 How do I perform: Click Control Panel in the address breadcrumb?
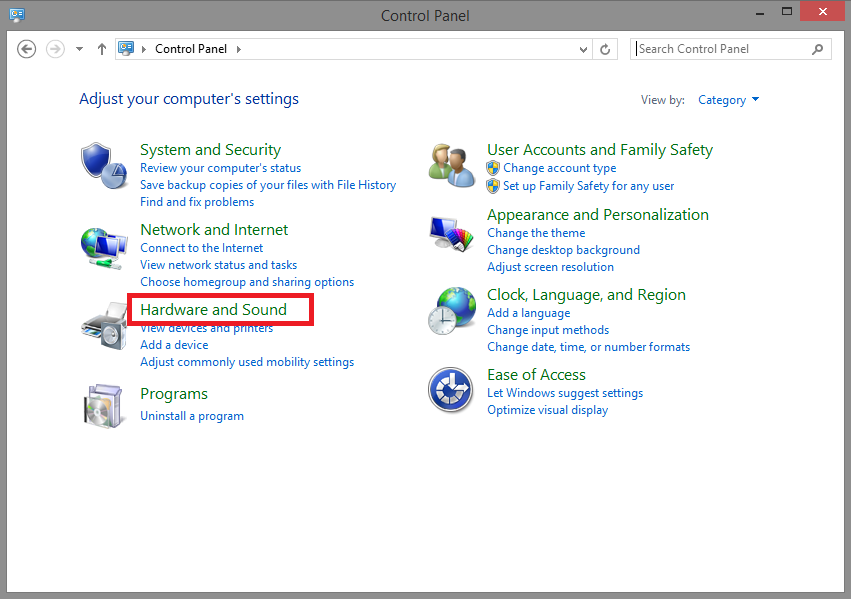(x=191, y=49)
